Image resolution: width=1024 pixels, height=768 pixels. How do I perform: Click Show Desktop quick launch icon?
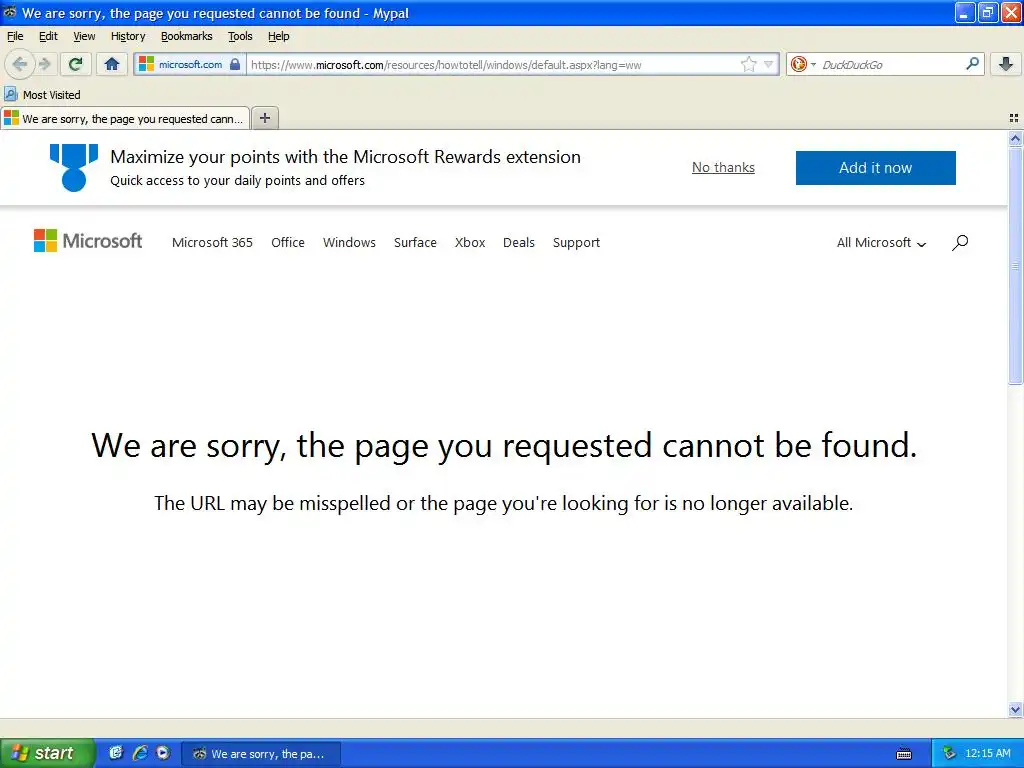[116, 753]
